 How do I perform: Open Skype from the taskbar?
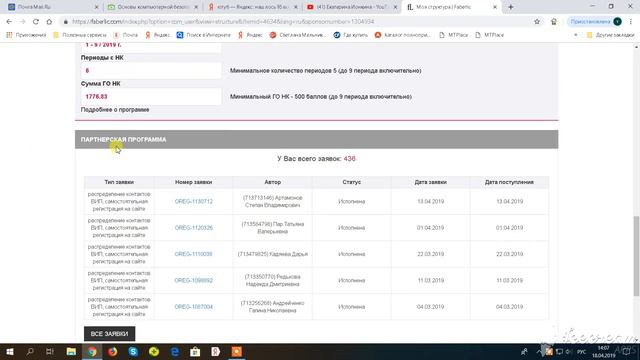pos(133,351)
